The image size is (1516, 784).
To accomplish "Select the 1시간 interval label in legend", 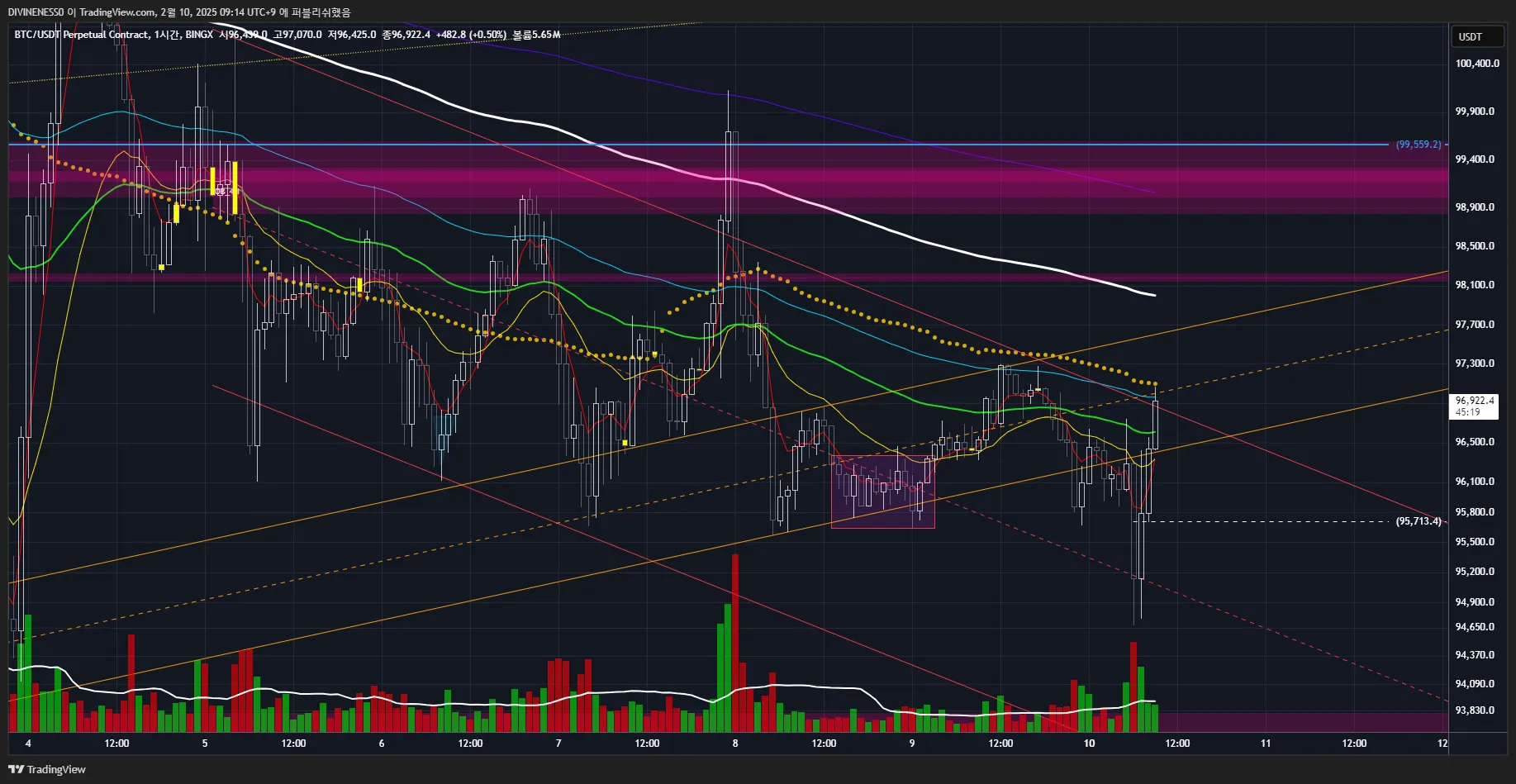I will tap(167, 35).
